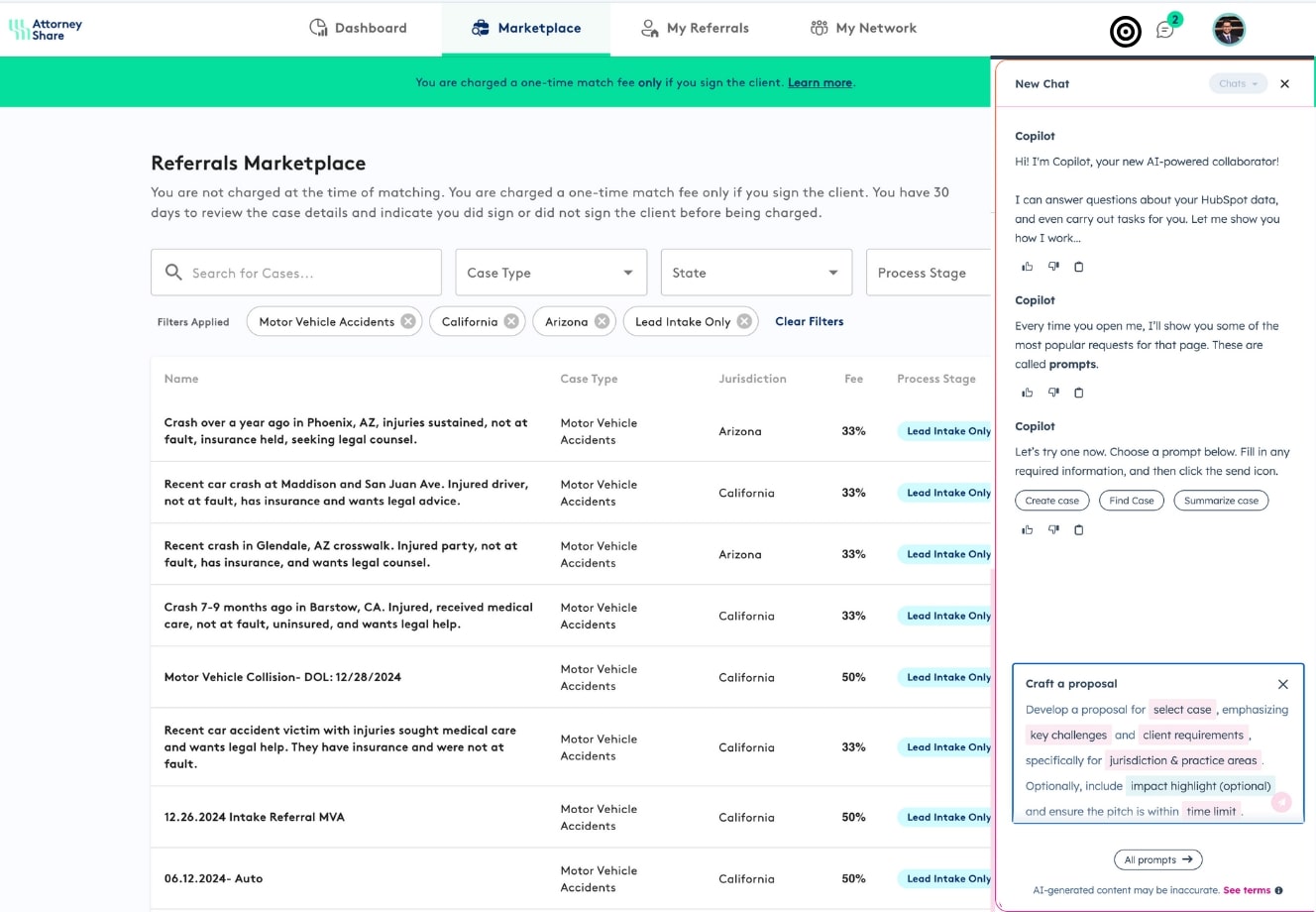The height and width of the screenshot is (912, 1316).
Task: Click the target icon in top bar
Action: [x=1125, y=32]
